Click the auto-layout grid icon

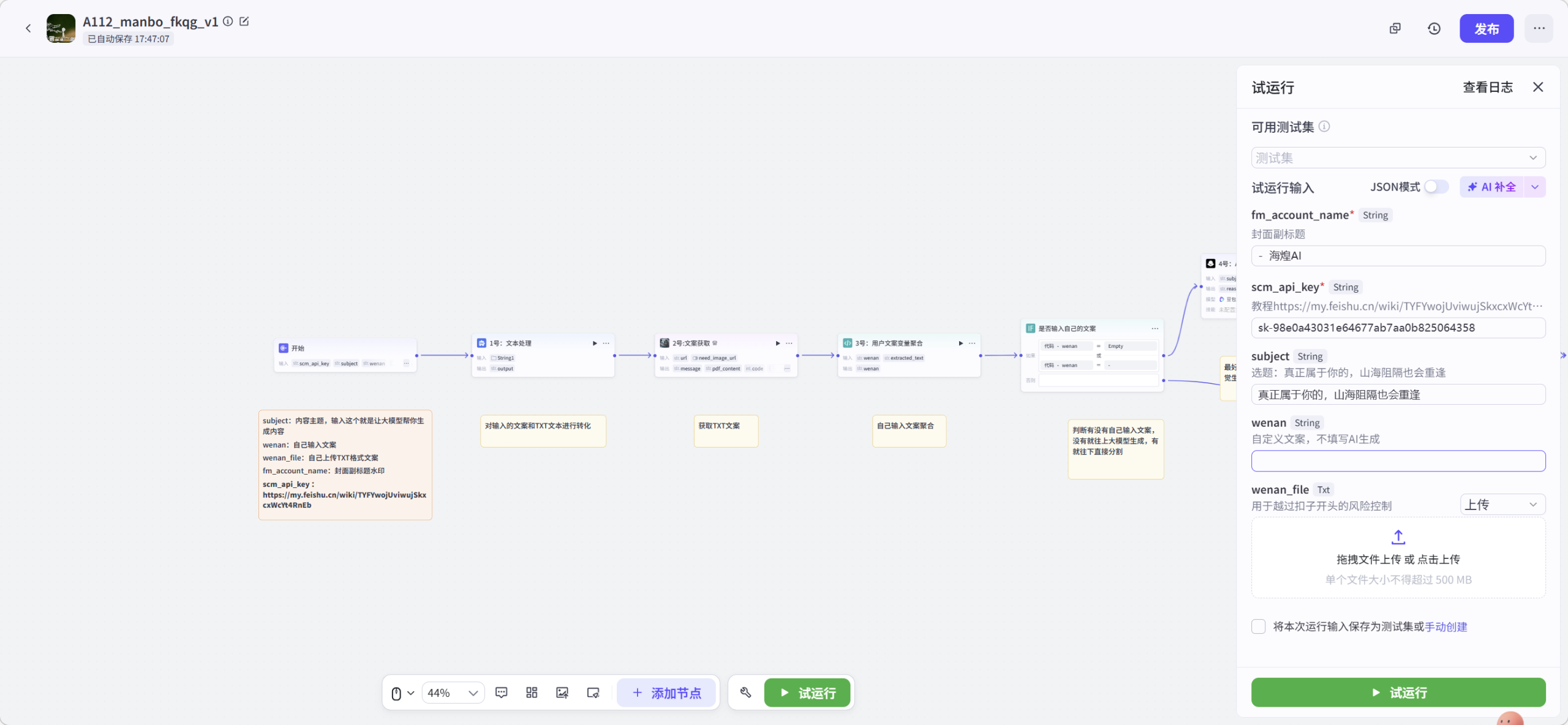(x=532, y=693)
